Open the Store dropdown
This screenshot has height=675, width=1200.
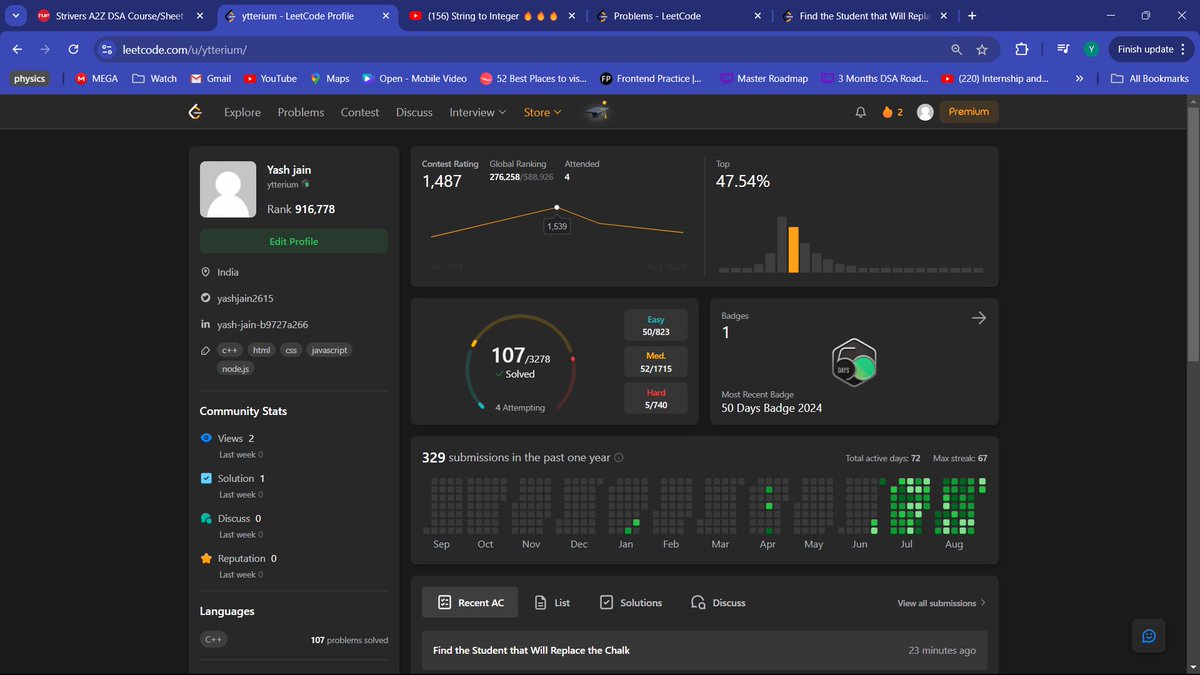(541, 112)
